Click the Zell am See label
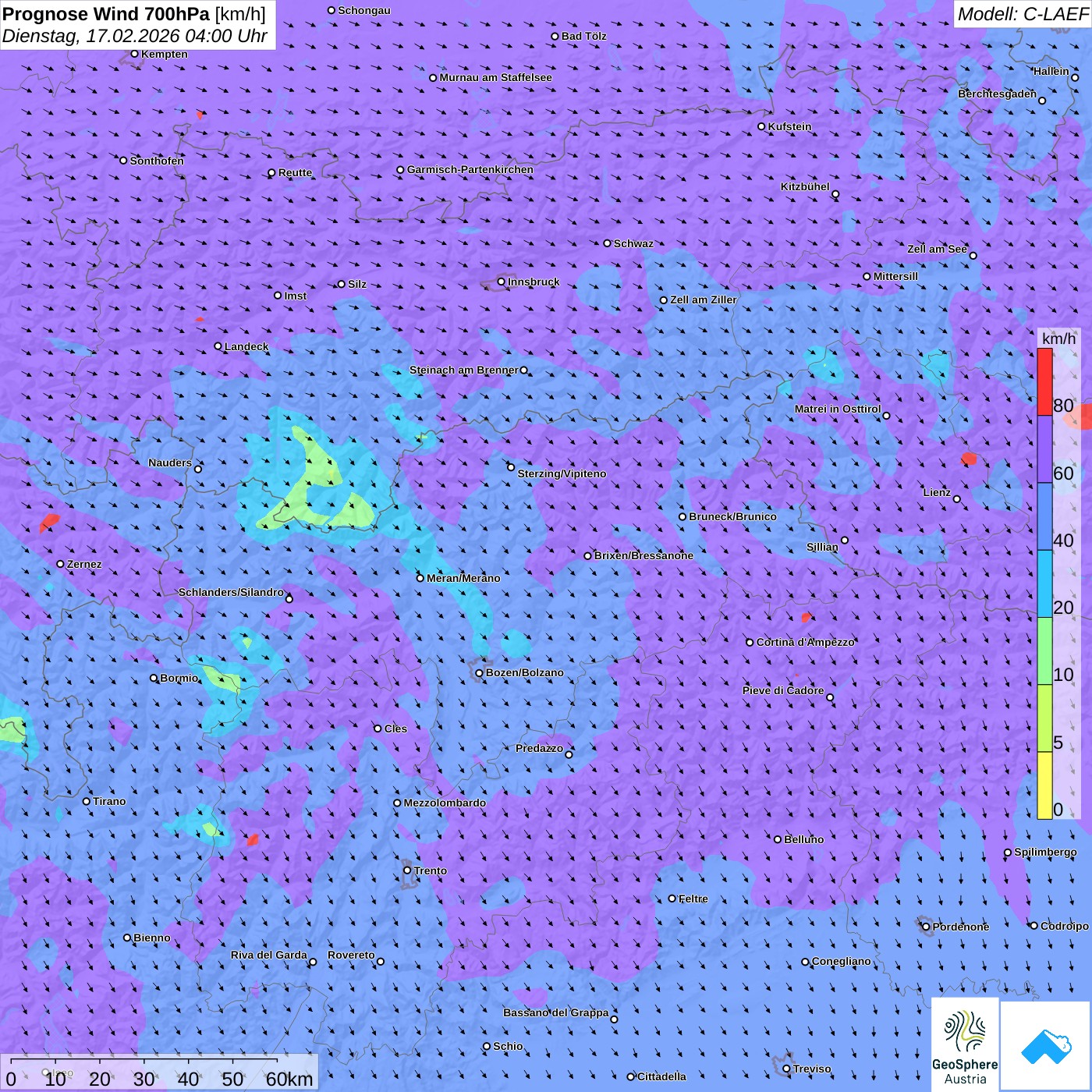 pos(937,249)
